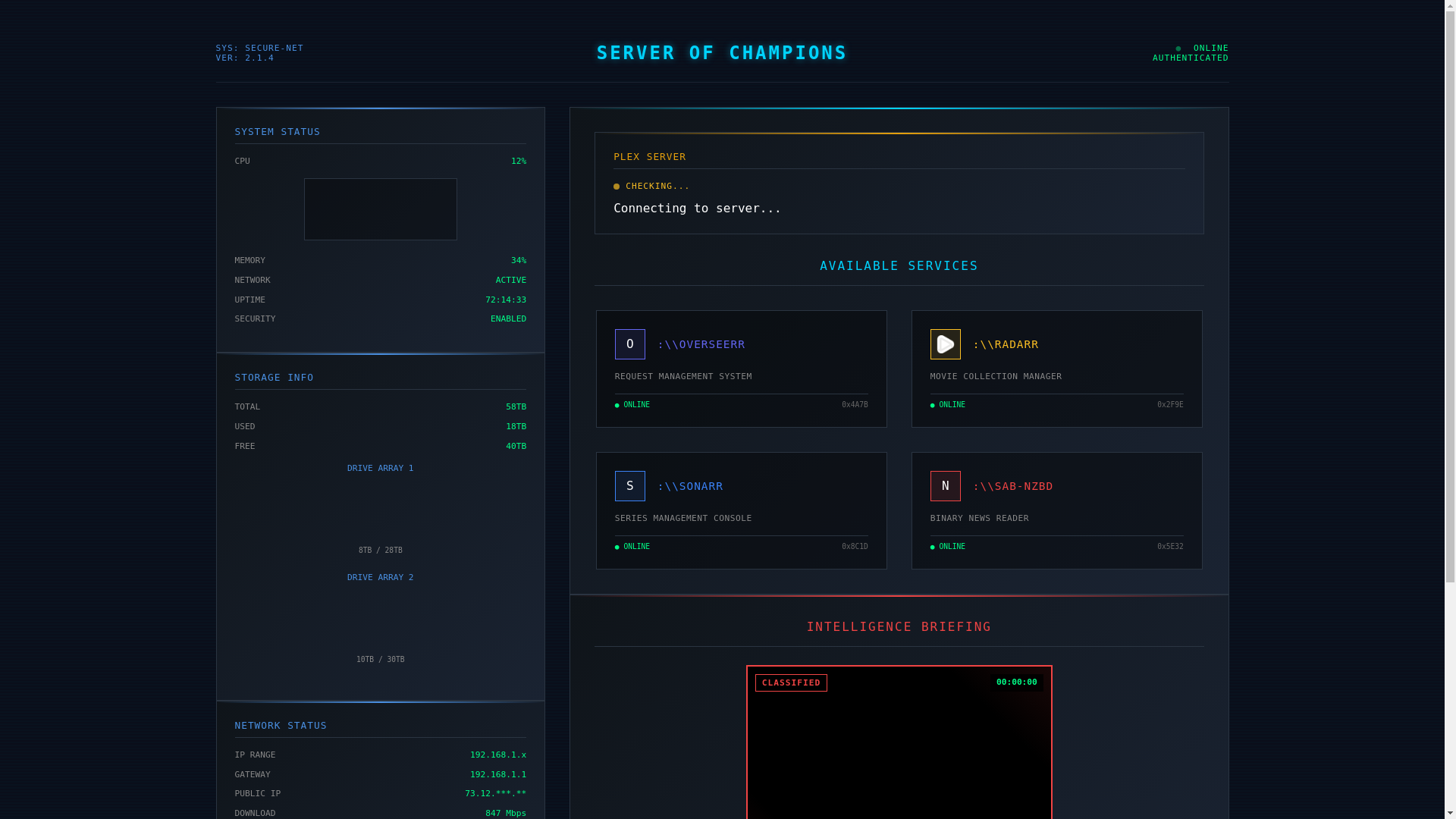Click the green ONLINE dot in the header
This screenshot has width=1456, height=819.
coord(1178,49)
